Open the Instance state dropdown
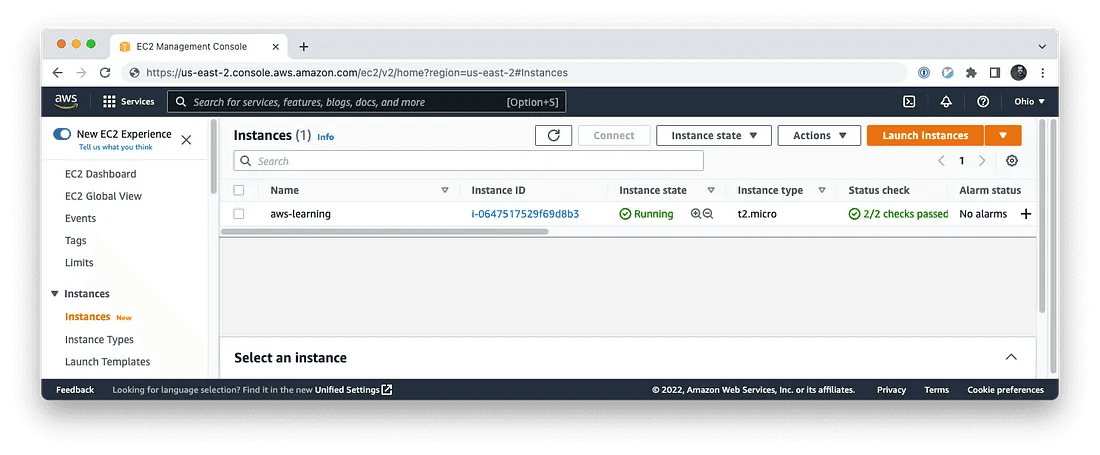1100x455 pixels. (713, 135)
